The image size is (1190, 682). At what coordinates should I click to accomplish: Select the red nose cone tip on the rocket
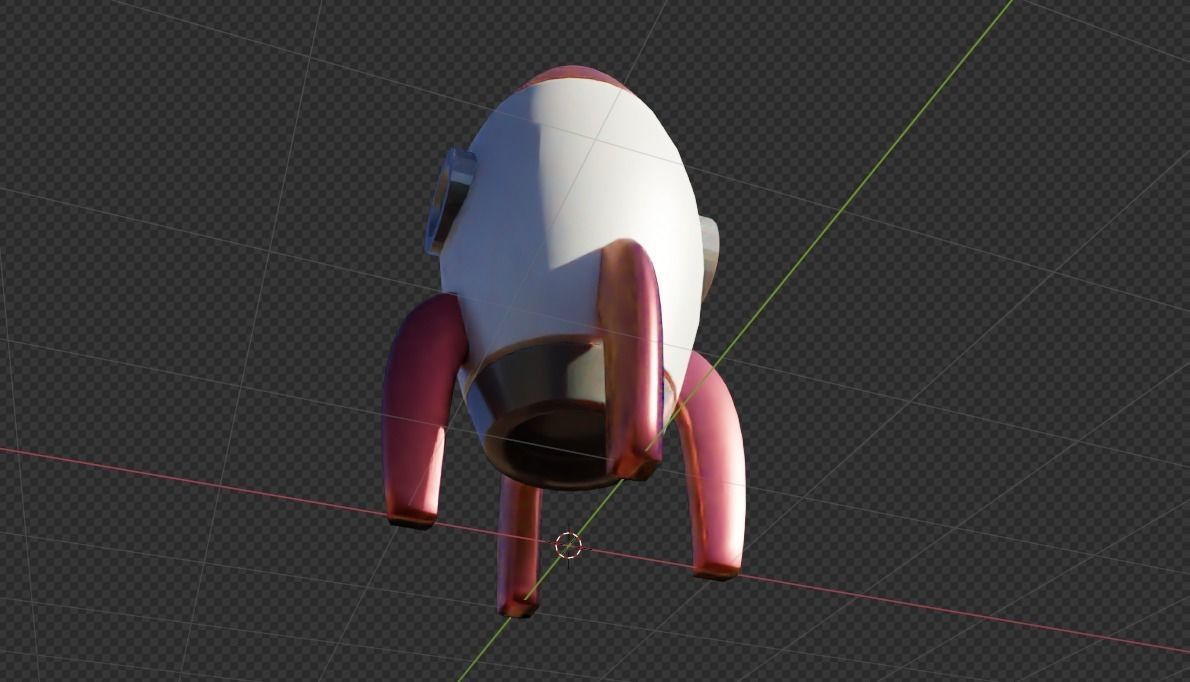[574, 77]
